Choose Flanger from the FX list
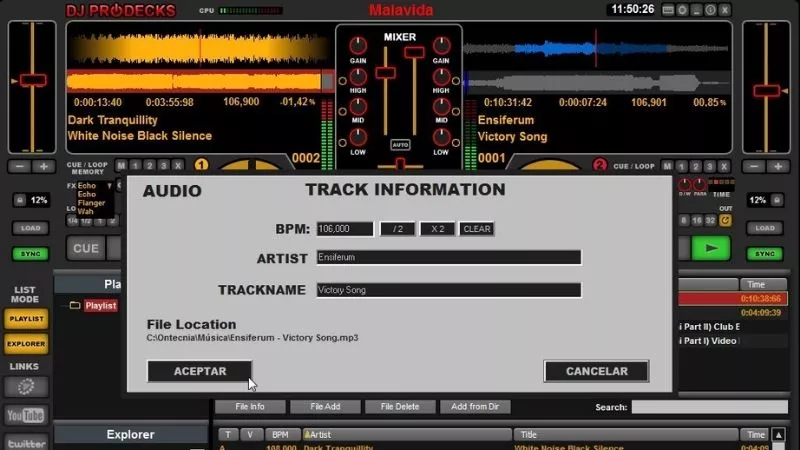Image resolution: width=800 pixels, height=450 pixels. click(91, 203)
